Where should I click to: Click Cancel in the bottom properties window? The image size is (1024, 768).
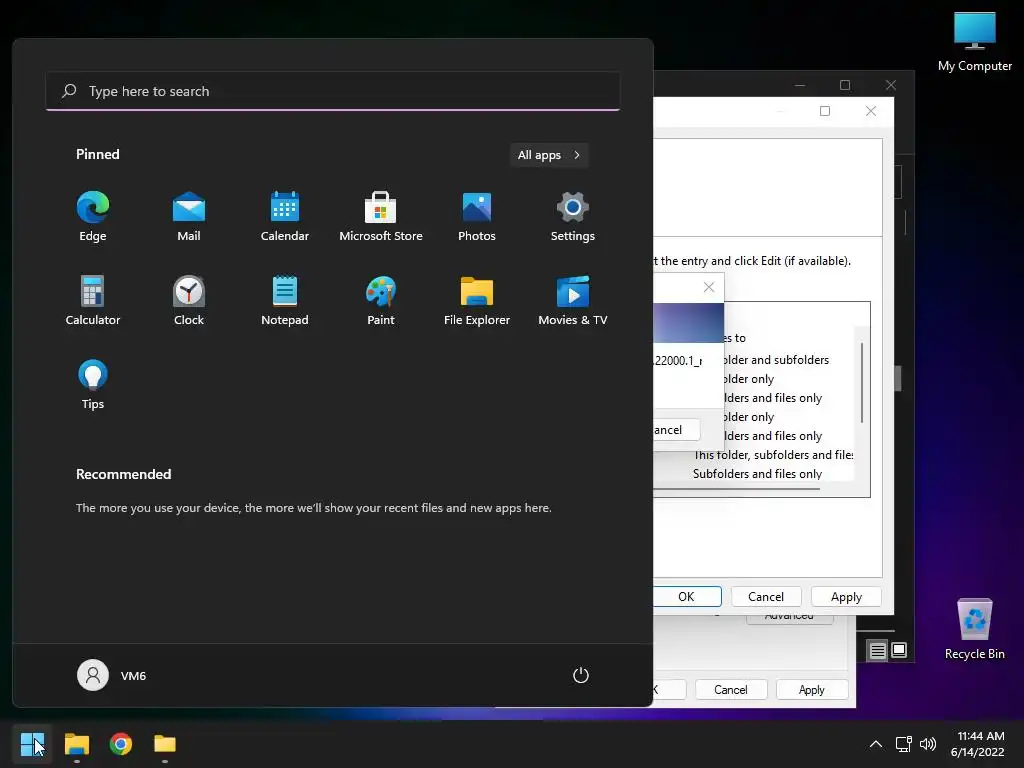pos(731,690)
